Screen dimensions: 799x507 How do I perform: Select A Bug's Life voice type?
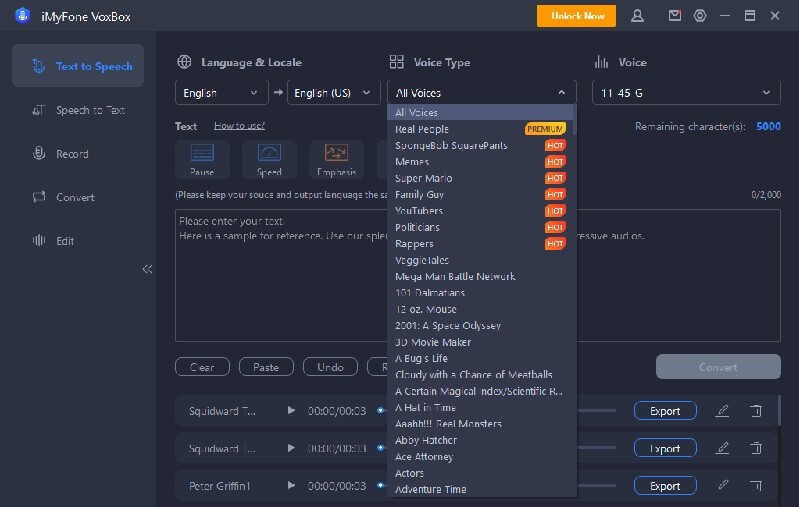tap(480, 358)
